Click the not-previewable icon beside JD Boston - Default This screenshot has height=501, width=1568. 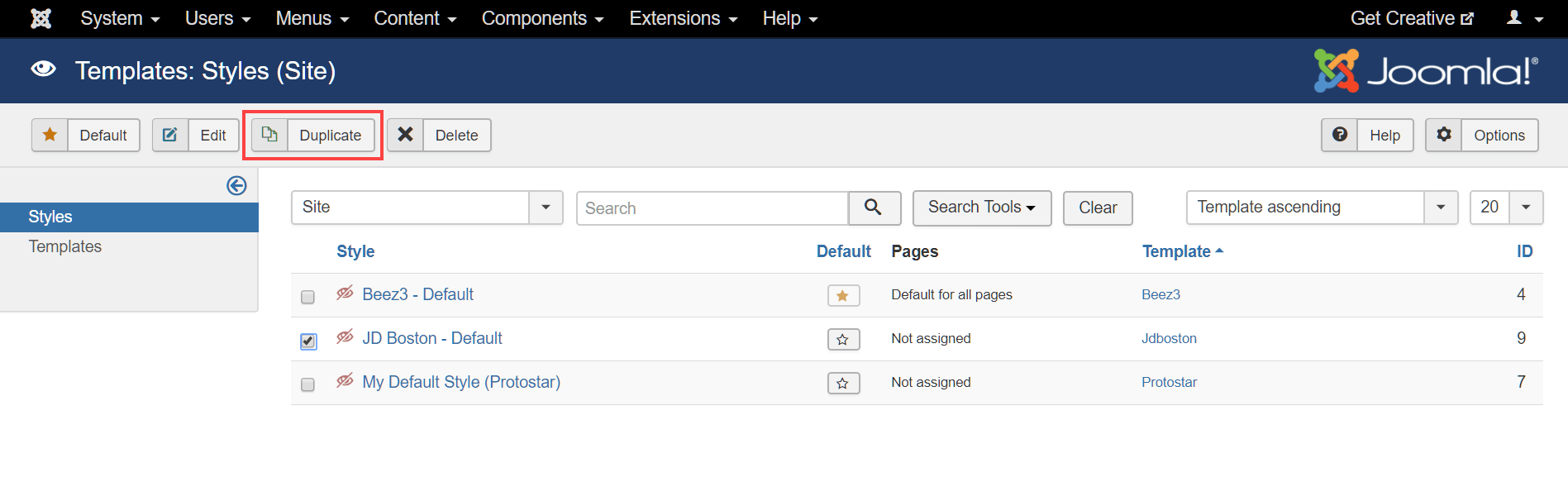(345, 337)
